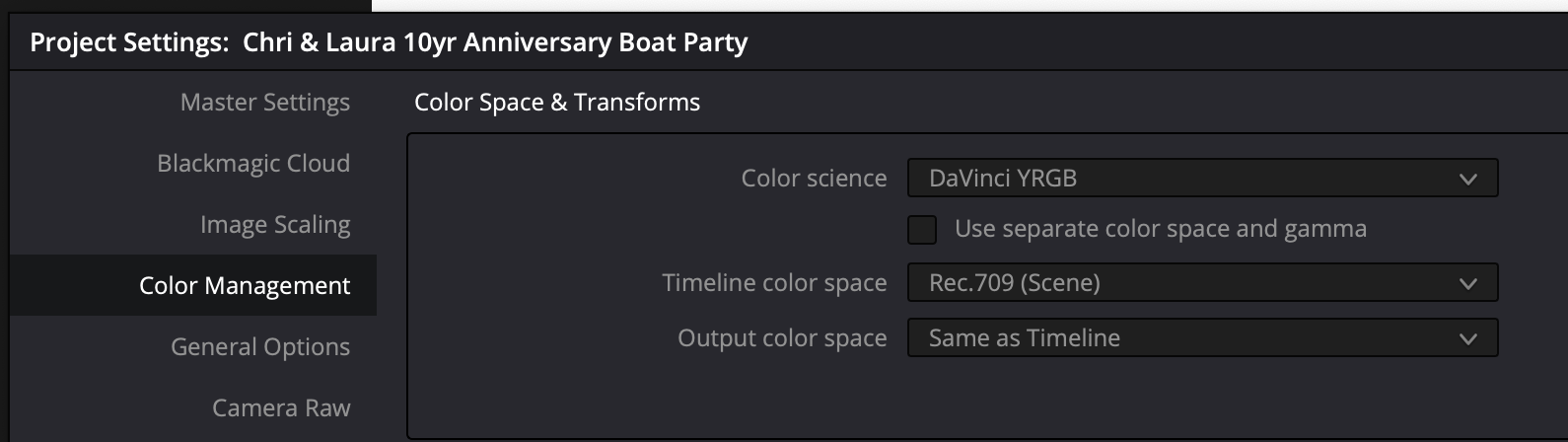Enable separate color space and gamma checkbox
This screenshot has width=1568, height=442.
pos(922,230)
